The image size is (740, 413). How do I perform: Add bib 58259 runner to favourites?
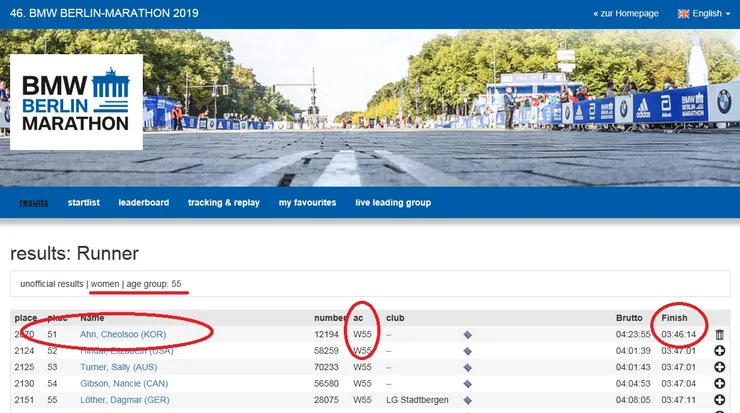coord(719,351)
